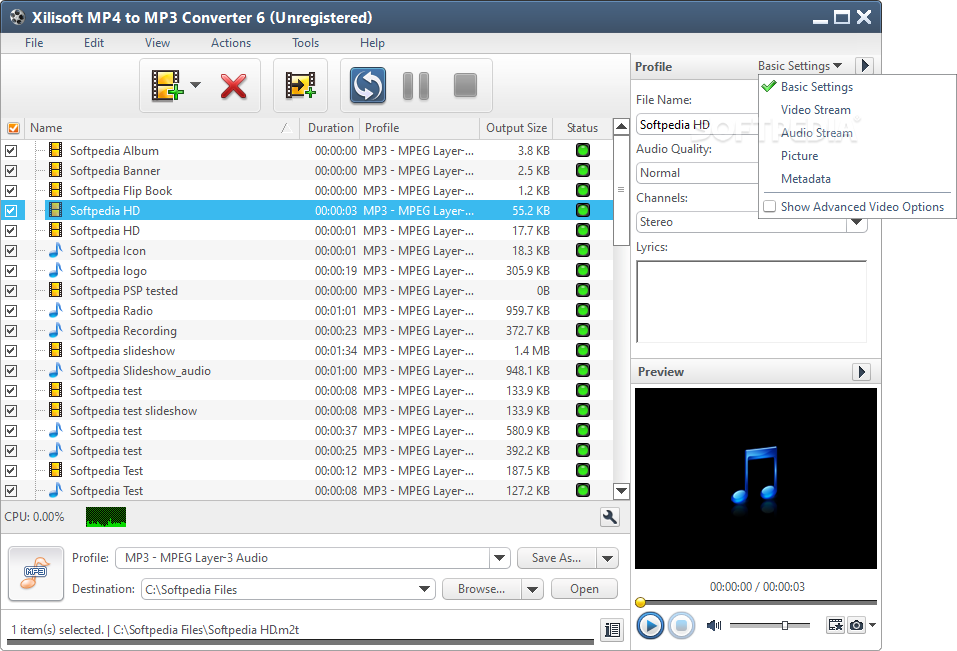The image size is (957, 651).
Task: Open the Browse dropdown arrow
Action: 532,589
